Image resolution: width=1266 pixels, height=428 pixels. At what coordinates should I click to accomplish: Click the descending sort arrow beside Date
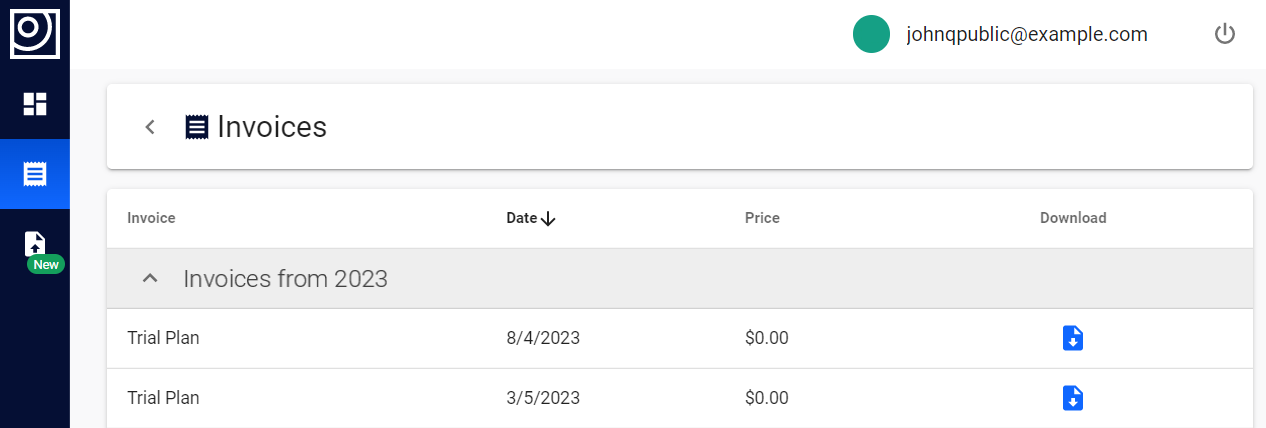[547, 219]
